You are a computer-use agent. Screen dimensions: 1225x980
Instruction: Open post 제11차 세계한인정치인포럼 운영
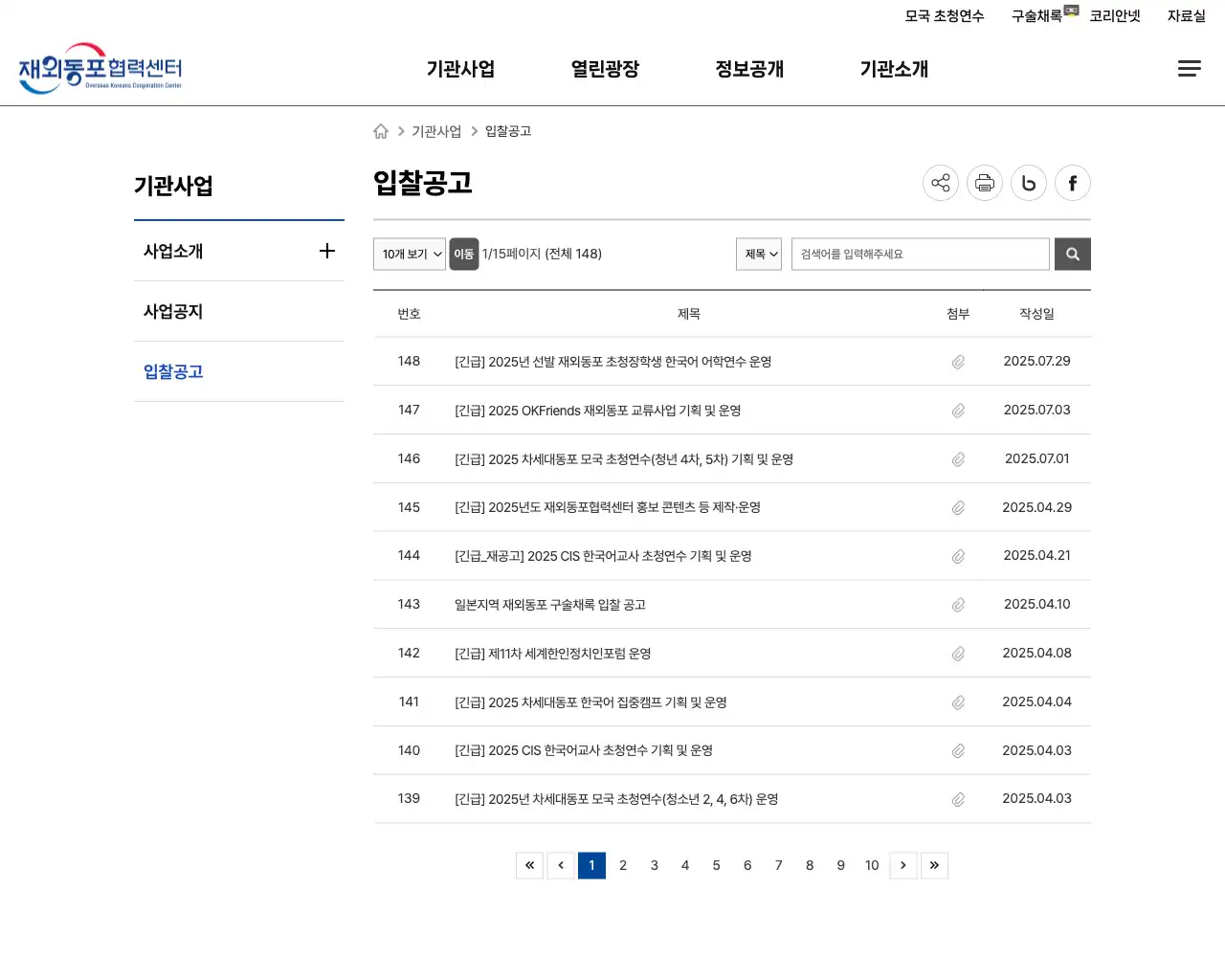[553, 654]
